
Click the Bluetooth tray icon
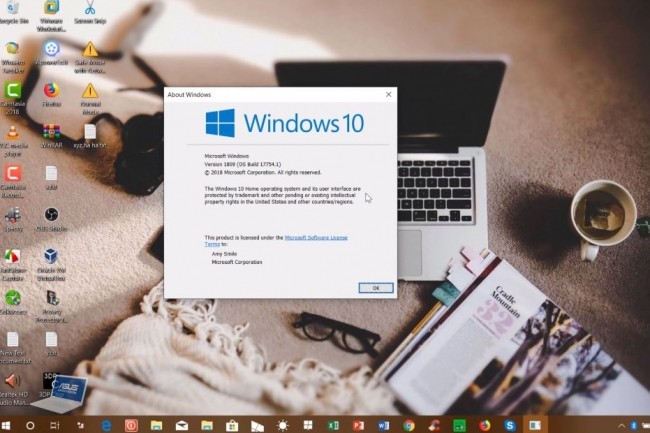pos(633,426)
